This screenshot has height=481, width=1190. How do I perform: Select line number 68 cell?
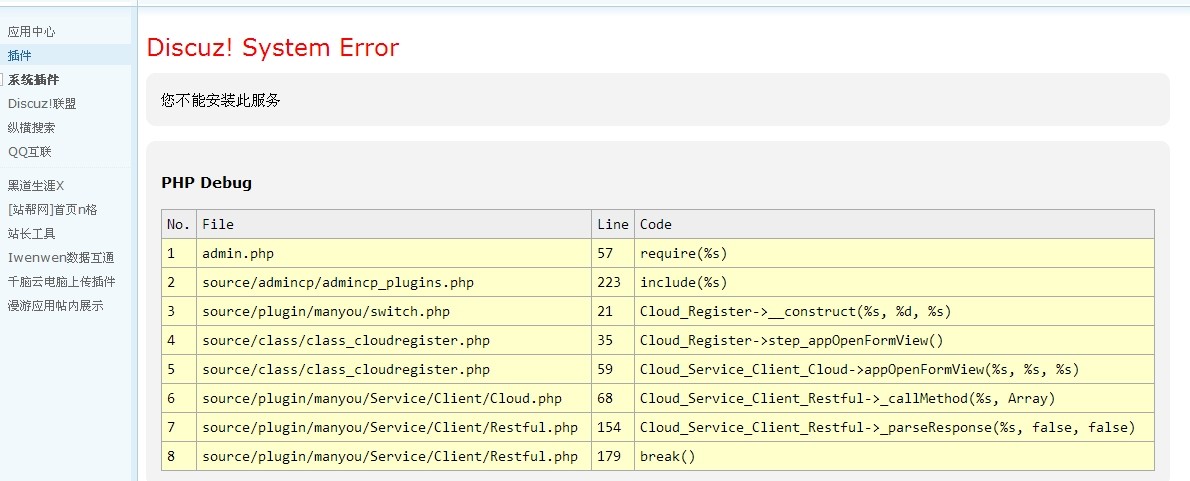click(613, 398)
